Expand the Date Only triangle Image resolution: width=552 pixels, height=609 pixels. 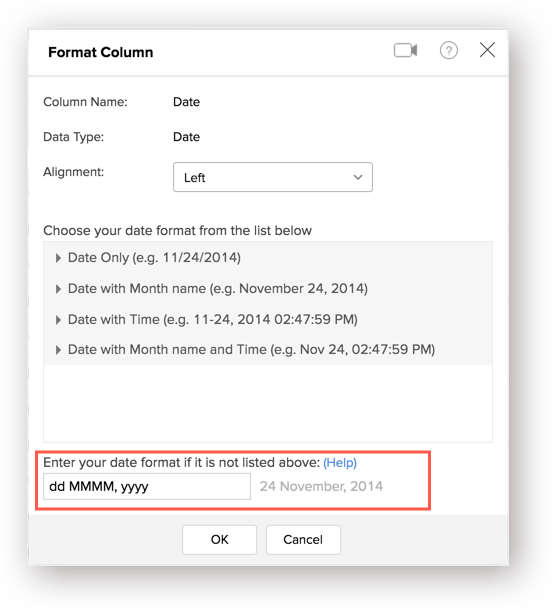click(x=58, y=258)
